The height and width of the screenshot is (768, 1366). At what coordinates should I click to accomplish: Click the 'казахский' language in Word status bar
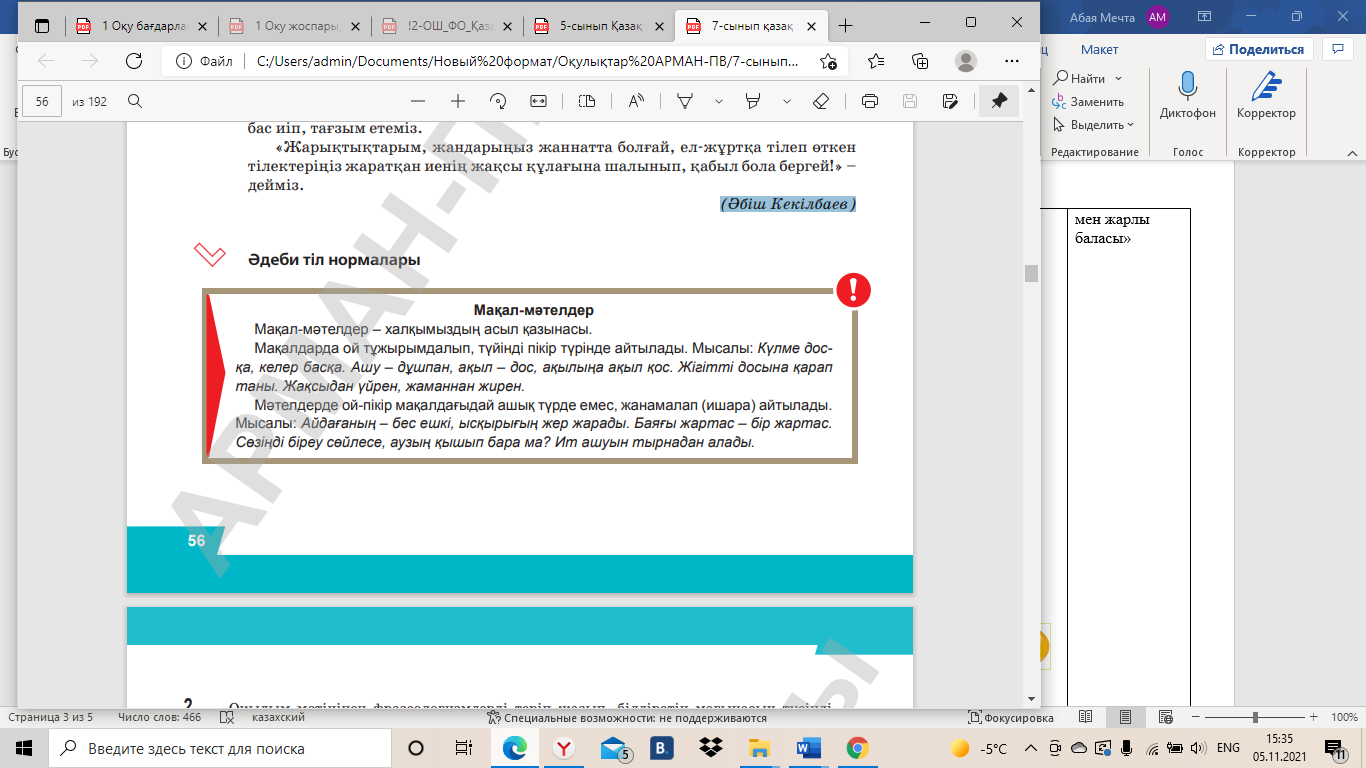[278, 718]
